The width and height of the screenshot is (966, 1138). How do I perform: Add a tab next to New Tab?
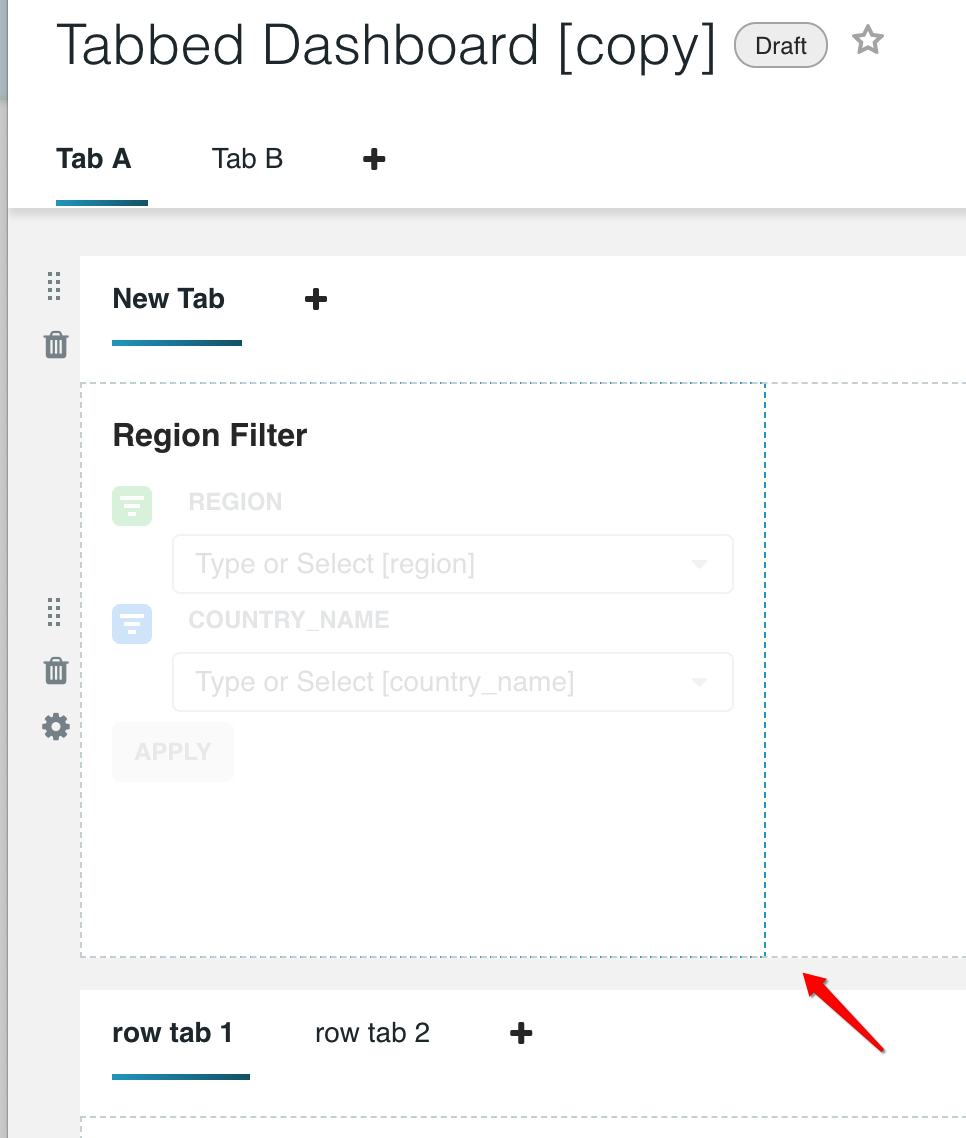[x=315, y=298]
